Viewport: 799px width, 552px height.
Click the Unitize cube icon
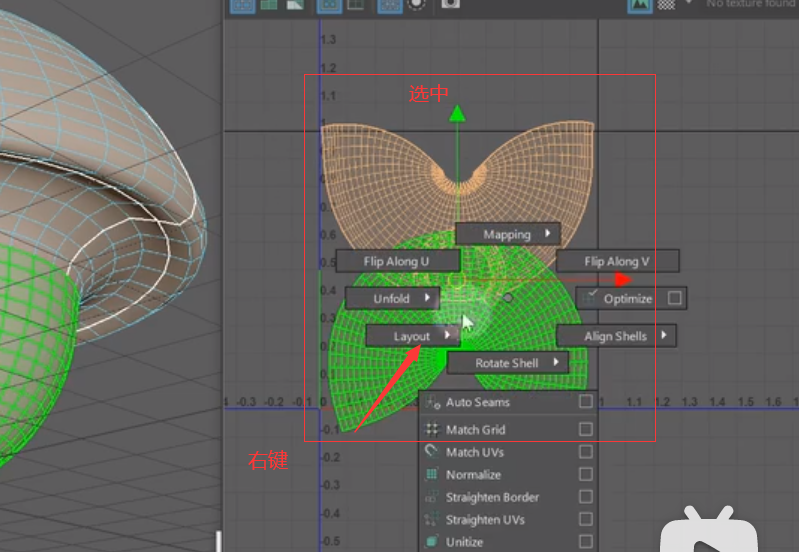432,542
